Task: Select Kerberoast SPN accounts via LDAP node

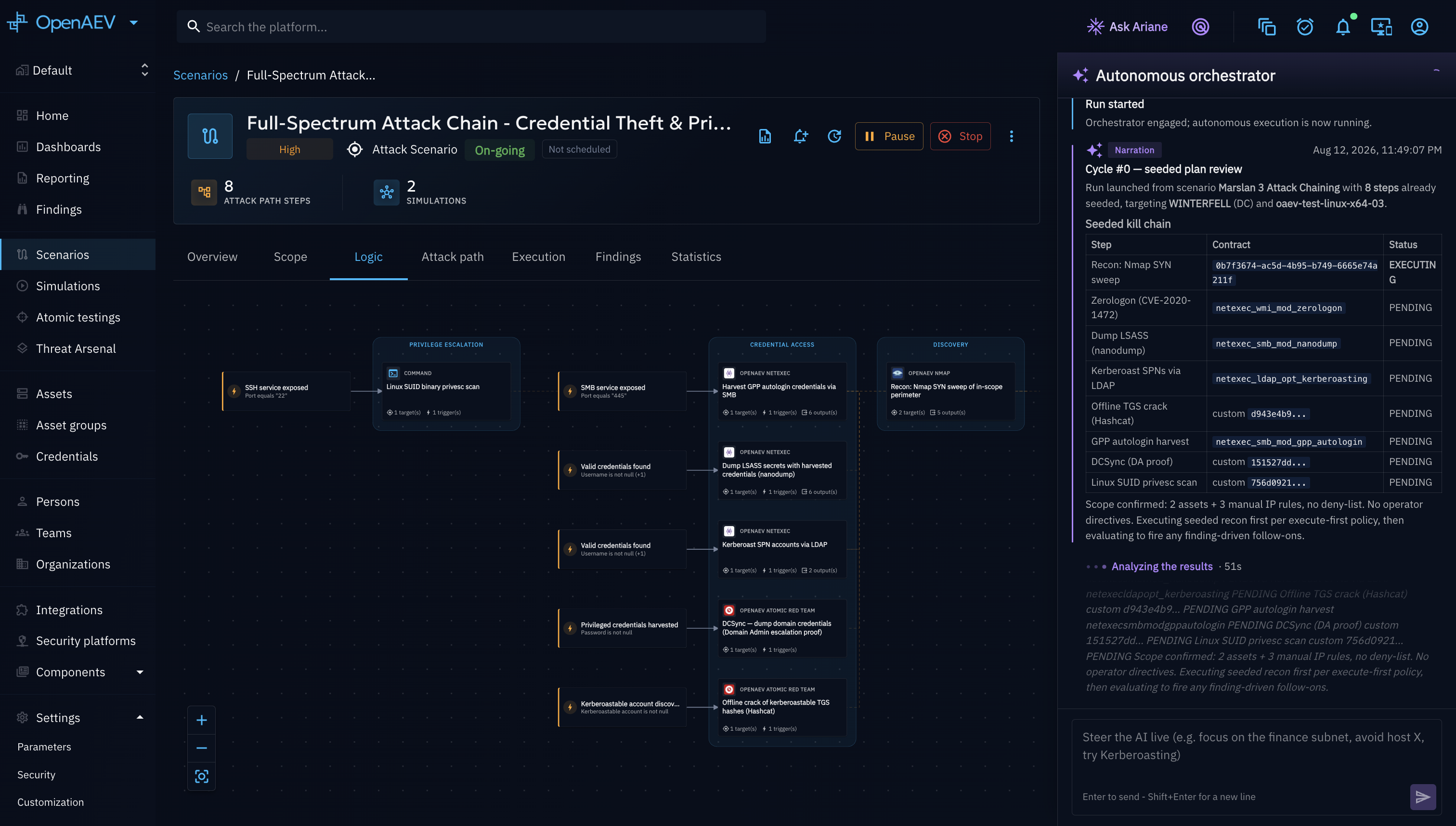Action: tap(782, 549)
